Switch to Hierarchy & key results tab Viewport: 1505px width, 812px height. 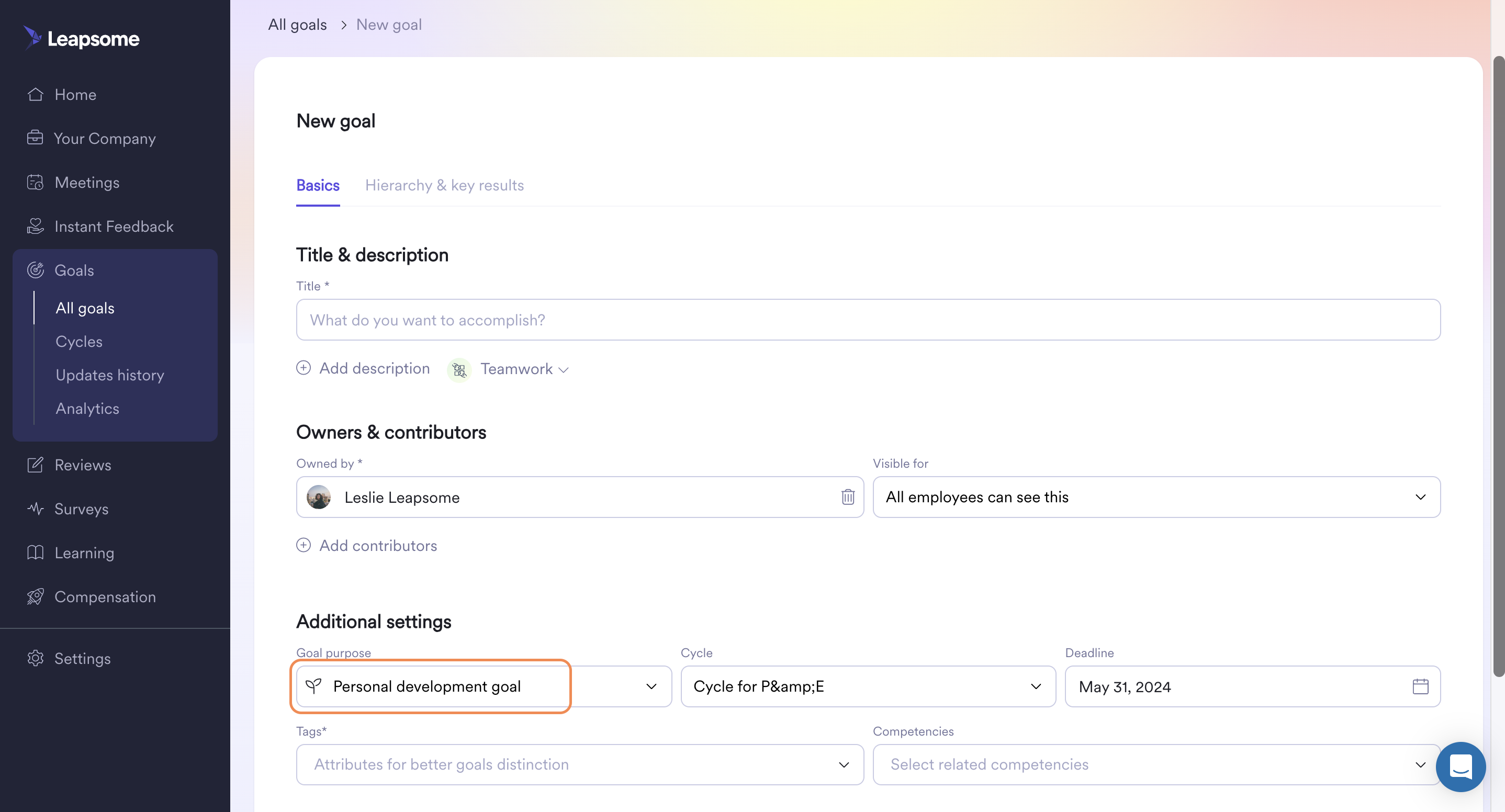pyautogui.click(x=445, y=185)
